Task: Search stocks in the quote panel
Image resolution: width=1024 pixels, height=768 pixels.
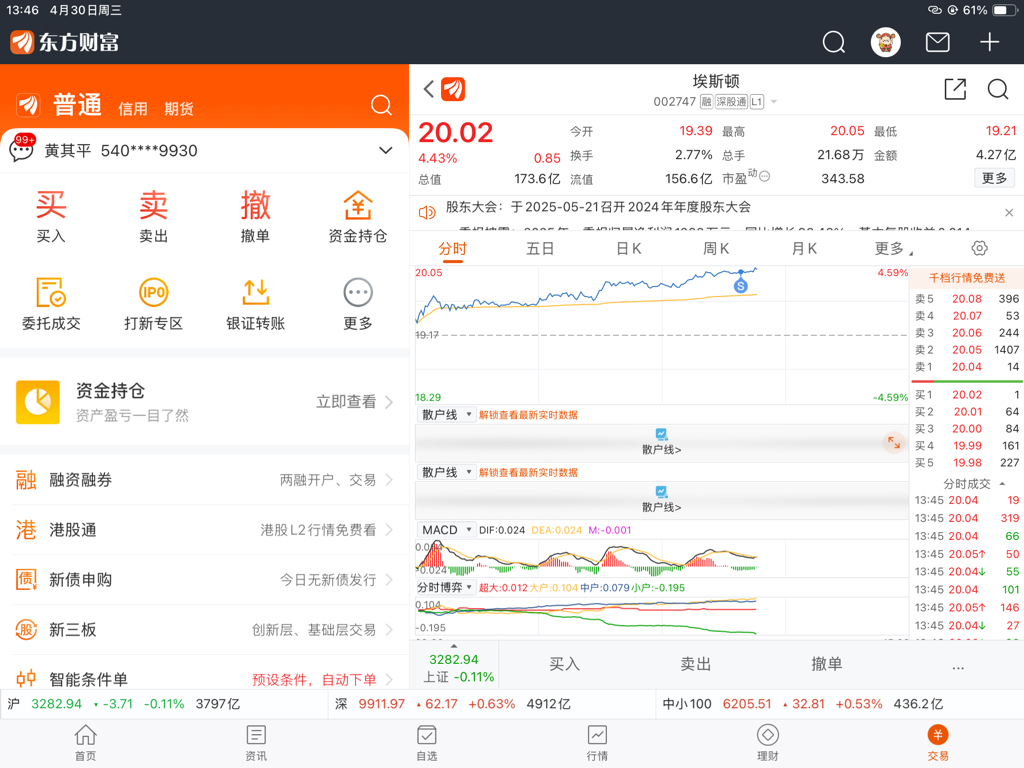Action: (997, 89)
